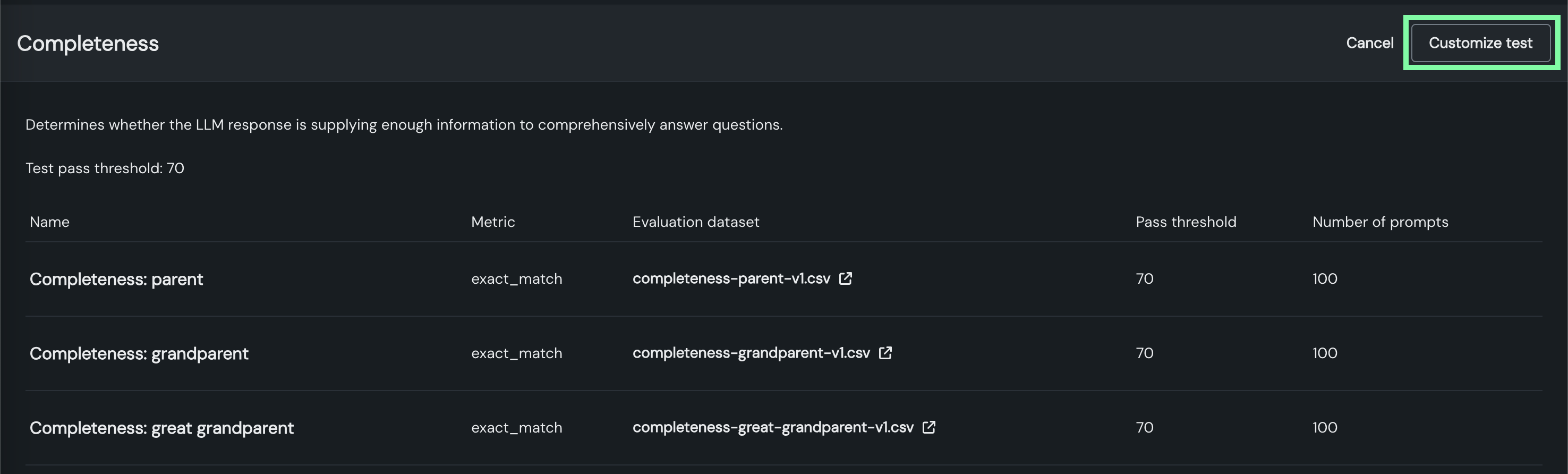Open the completeness-grandparent-v1.csv dataset link
Screen dimensions: 1568x474
[751, 353]
